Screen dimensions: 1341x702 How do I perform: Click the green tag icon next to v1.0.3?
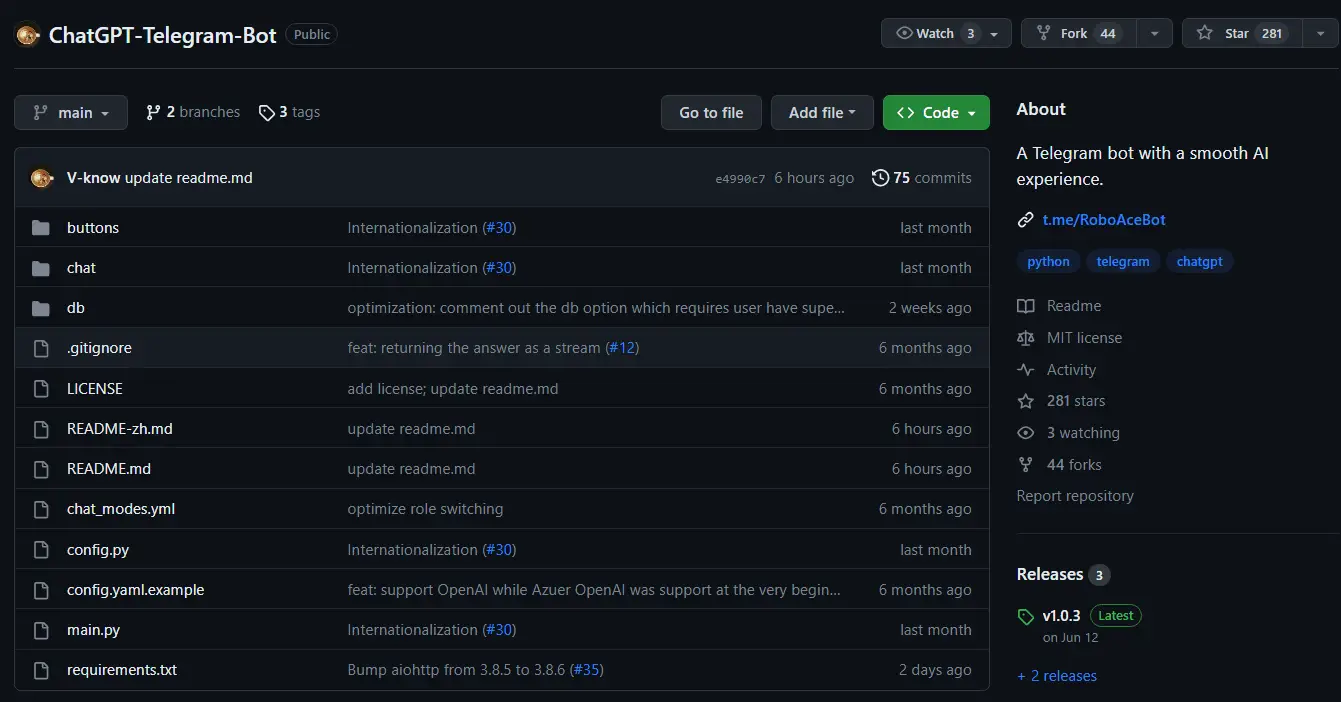1025,616
